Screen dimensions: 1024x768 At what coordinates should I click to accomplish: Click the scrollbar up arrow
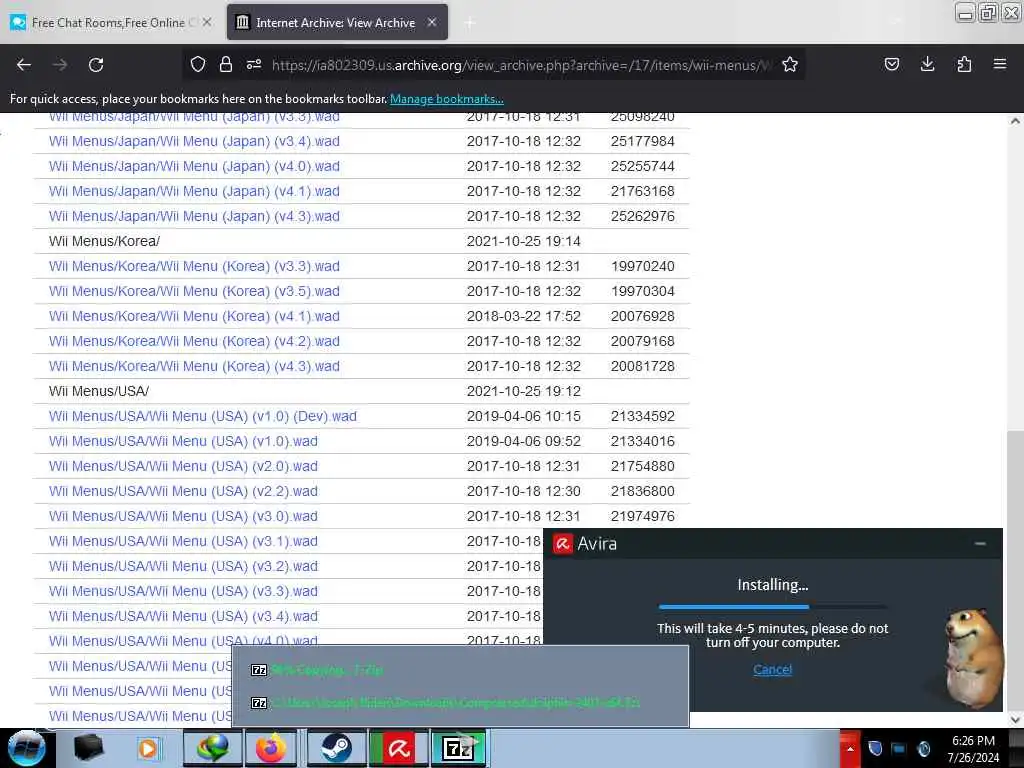pos(1015,121)
